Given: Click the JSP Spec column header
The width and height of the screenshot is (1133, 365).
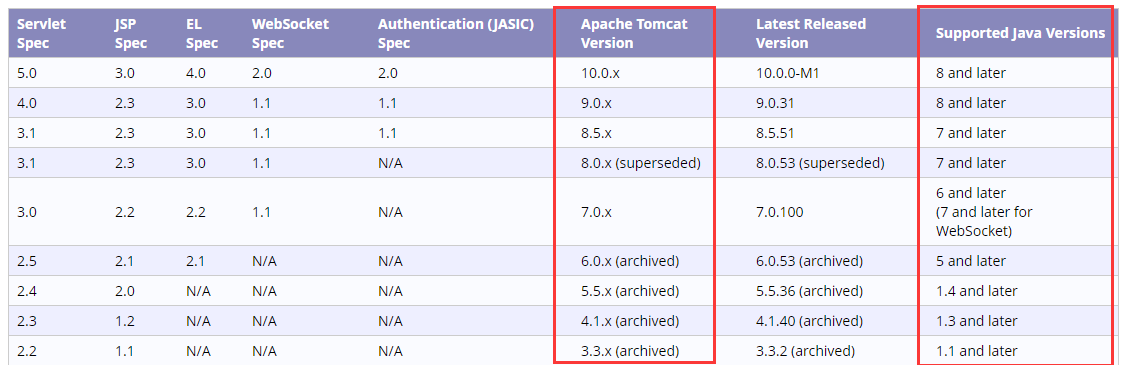Looking at the screenshot, I should [130, 33].
